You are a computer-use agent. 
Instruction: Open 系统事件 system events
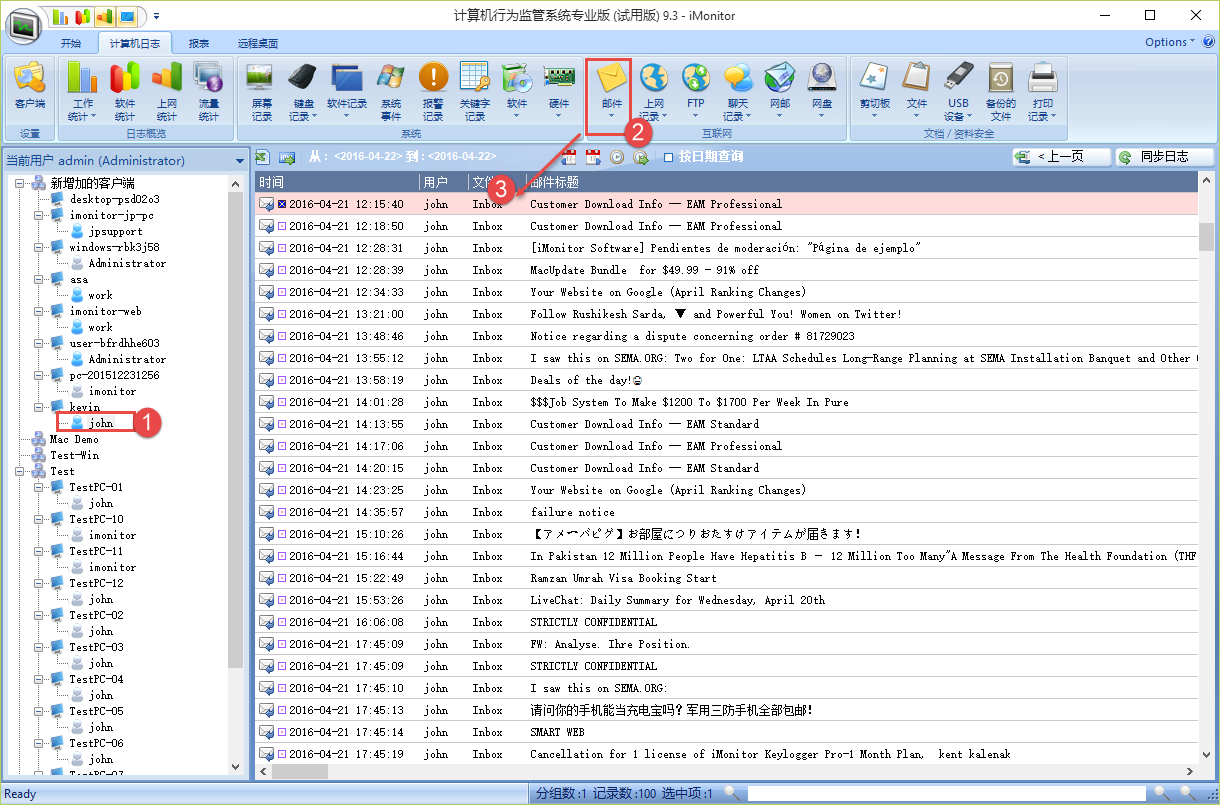(x=391, y=91)
